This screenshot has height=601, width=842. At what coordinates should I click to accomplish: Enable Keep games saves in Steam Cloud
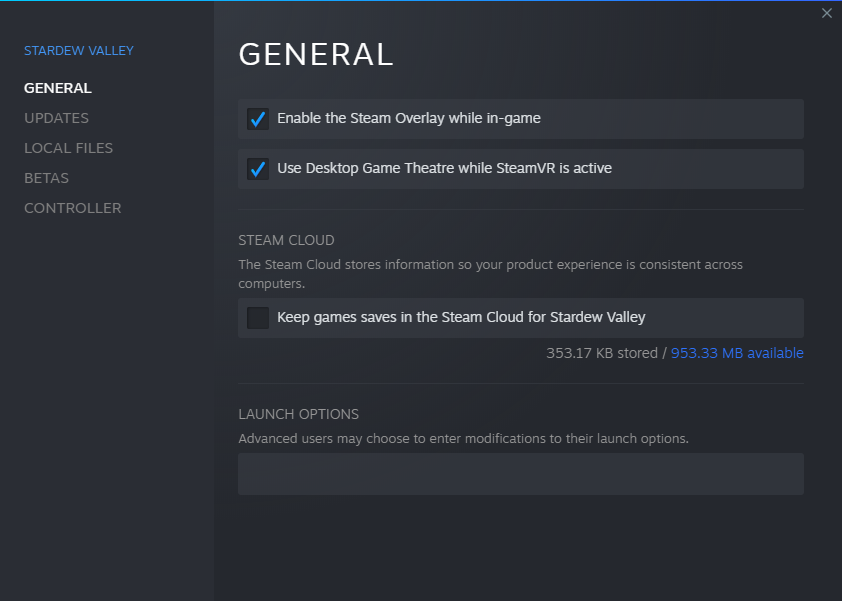(x=258, y=318)
